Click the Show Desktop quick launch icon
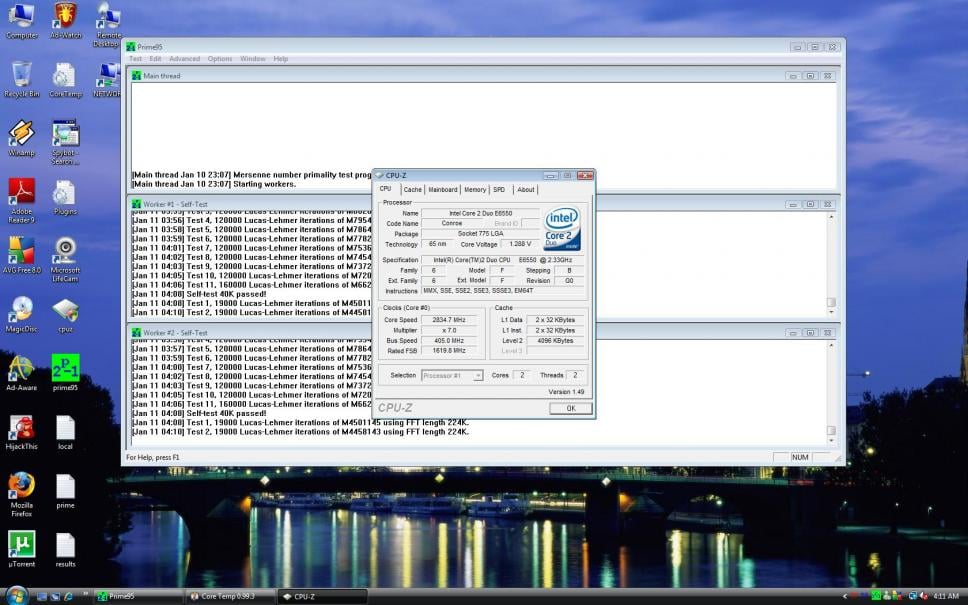This screenshot has height=605, width=968. (x=41, y=596)
